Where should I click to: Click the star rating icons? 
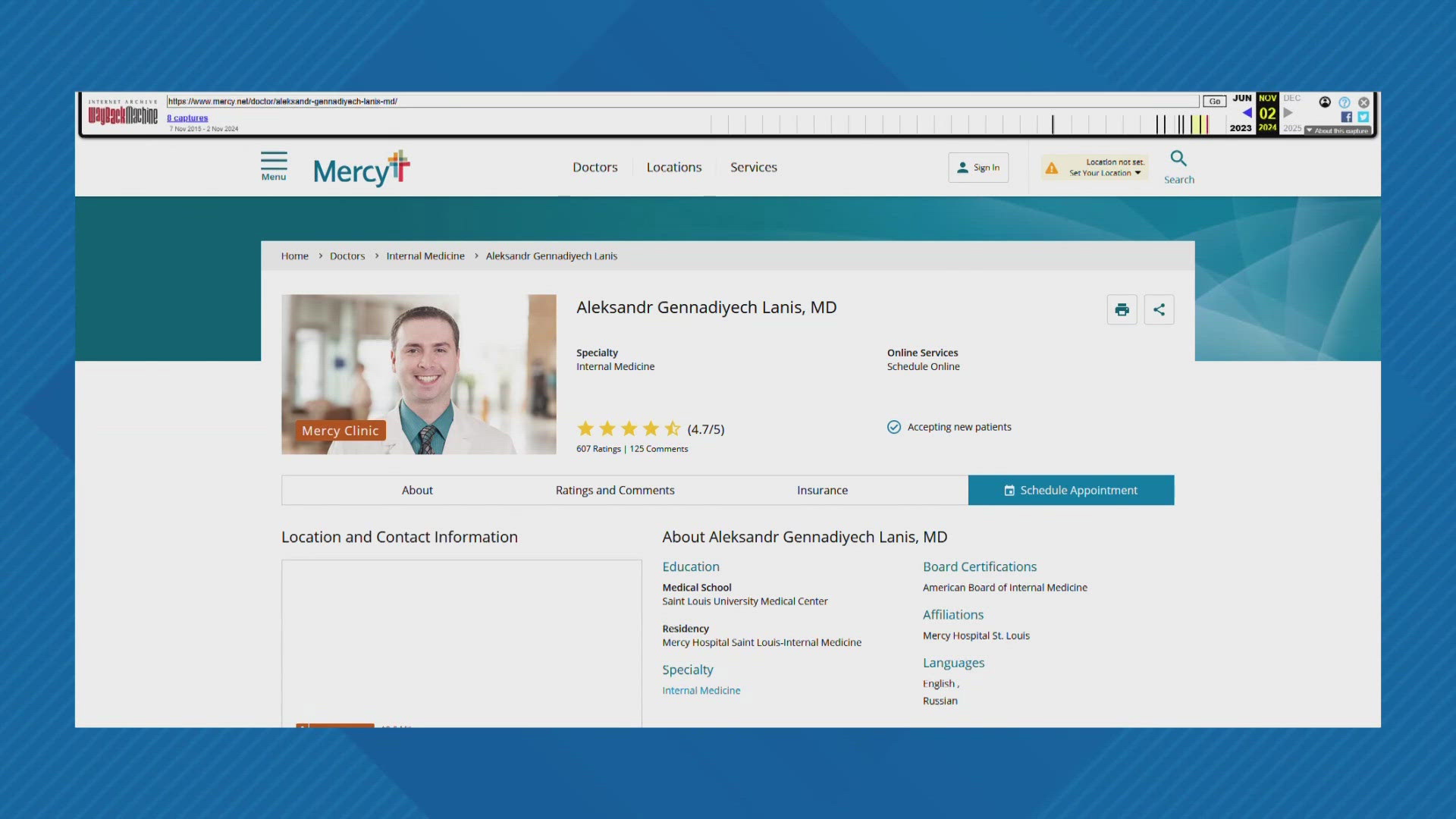click(x=629, y=428)
